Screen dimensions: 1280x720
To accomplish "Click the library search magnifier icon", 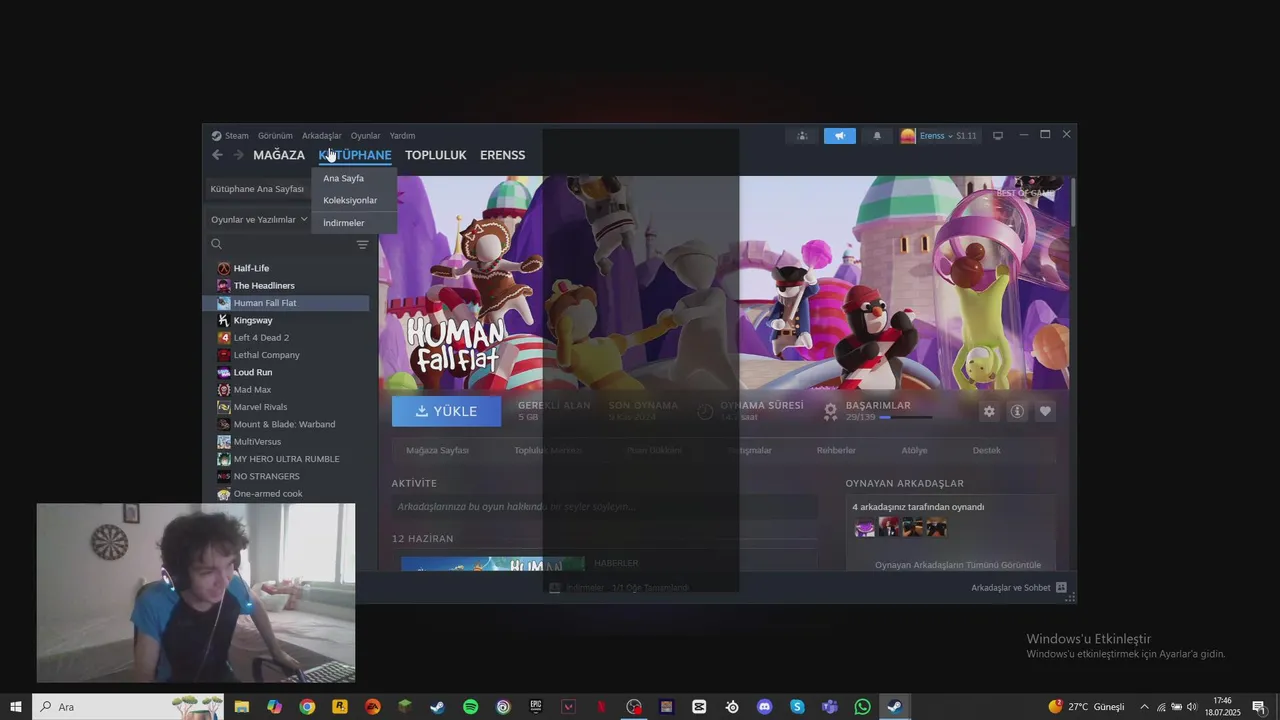I will [216, 244].
